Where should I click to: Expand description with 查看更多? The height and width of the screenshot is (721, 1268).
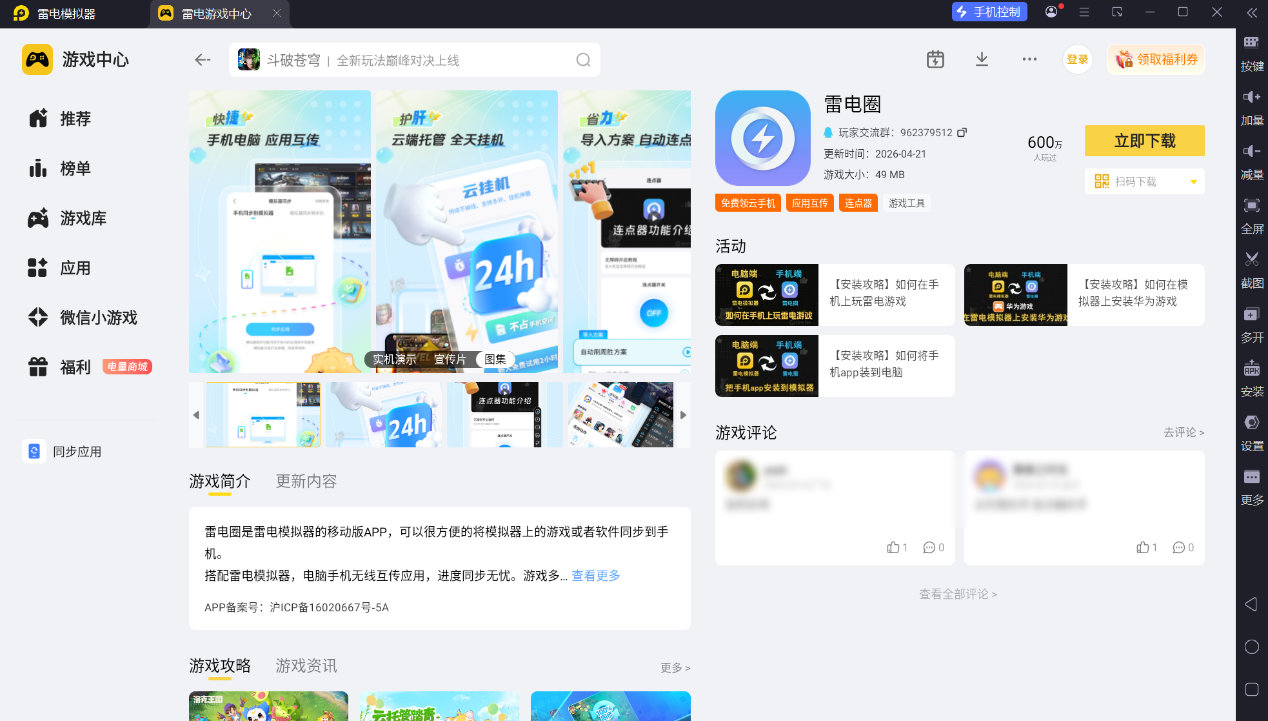click(596, 575)
